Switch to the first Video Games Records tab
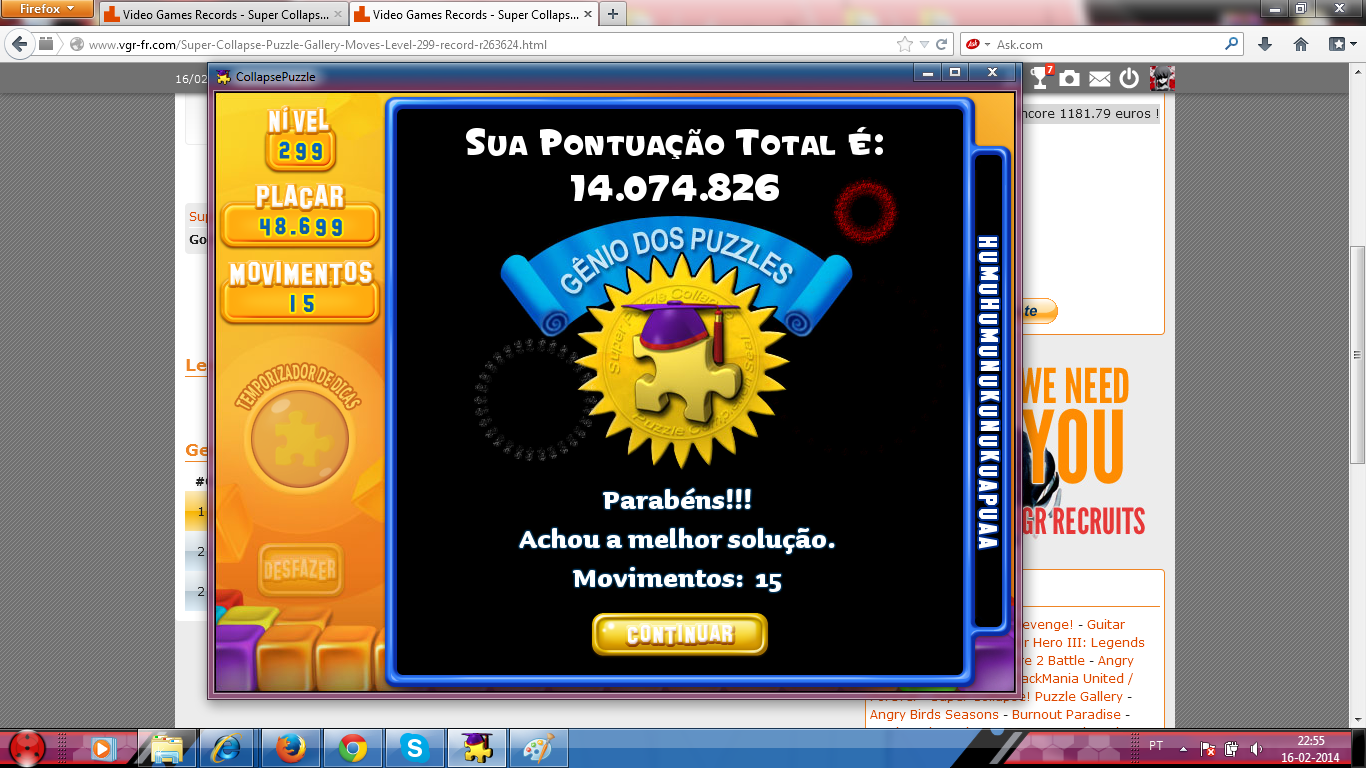 220,15
